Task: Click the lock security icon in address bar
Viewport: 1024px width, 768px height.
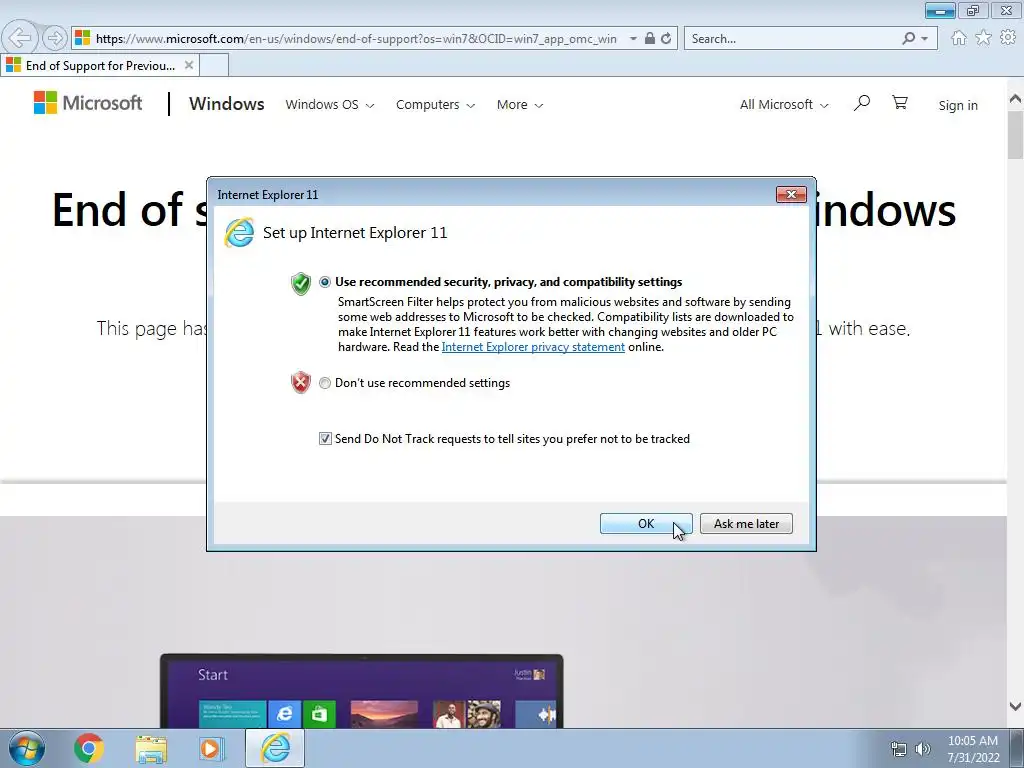Action: point(649,39)
